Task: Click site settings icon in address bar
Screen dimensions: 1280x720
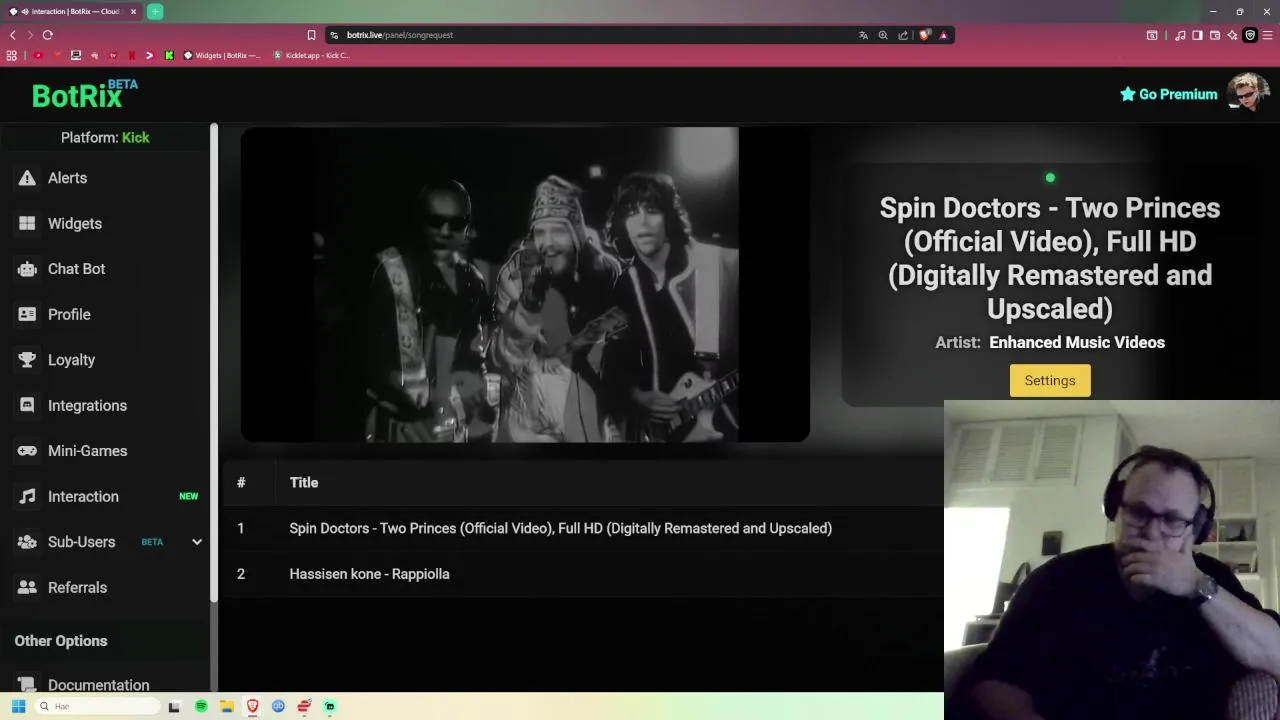Action: [334, 35]
